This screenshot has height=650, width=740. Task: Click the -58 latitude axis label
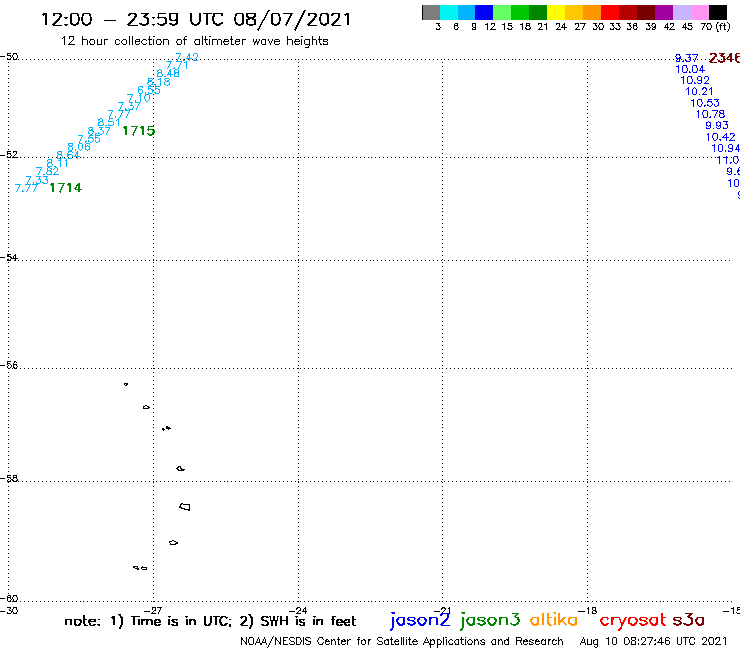point(9,478)
